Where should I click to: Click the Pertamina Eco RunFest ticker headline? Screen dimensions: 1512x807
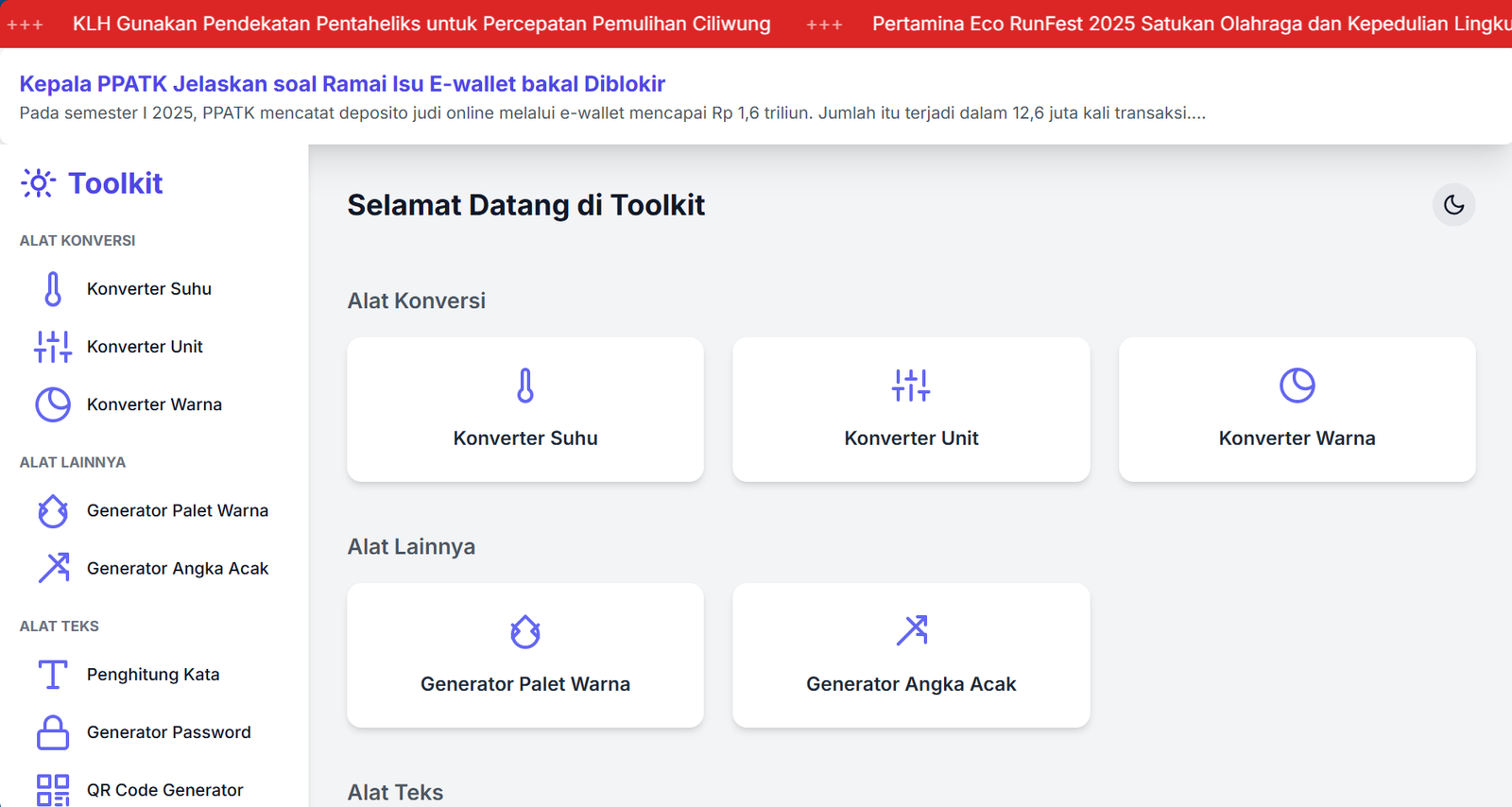coord(1191,24)
